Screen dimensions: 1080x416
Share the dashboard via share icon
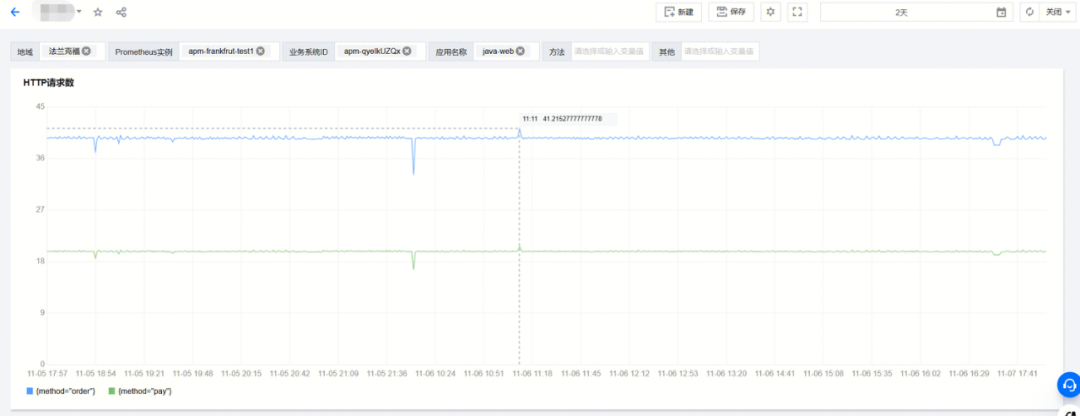point(121,12)
